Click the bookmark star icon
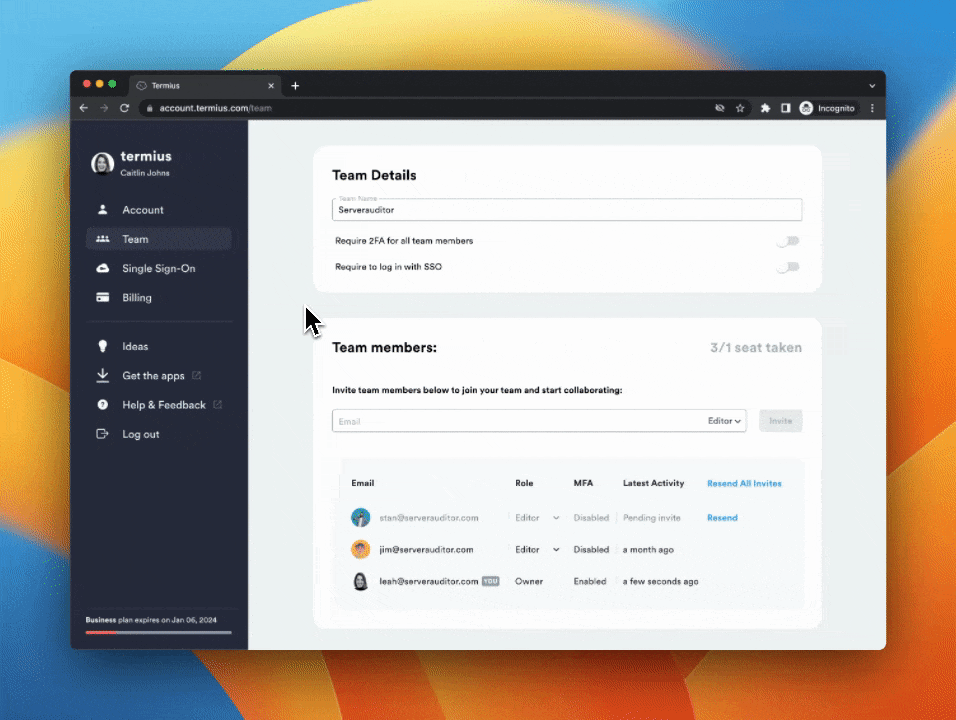 [740, 108]
